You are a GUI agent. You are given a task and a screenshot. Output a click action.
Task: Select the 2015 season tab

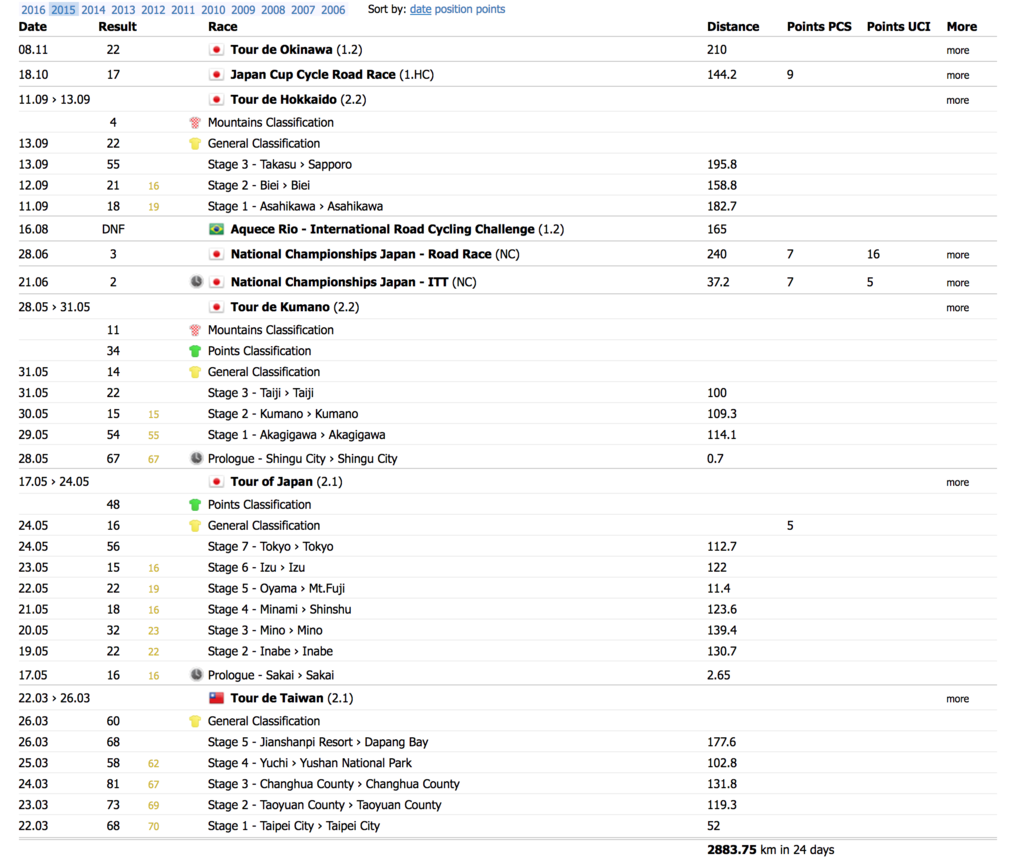coord(63,10)
